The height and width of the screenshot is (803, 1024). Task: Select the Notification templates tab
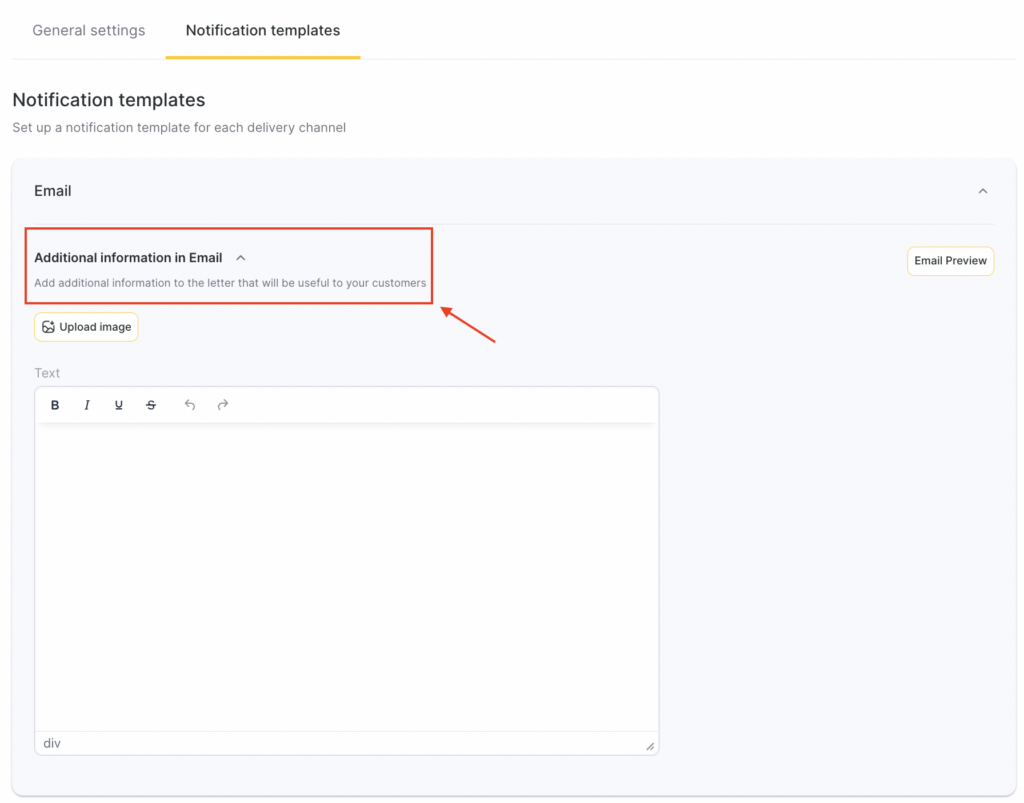pyautogui.click(x=263, y=31)
